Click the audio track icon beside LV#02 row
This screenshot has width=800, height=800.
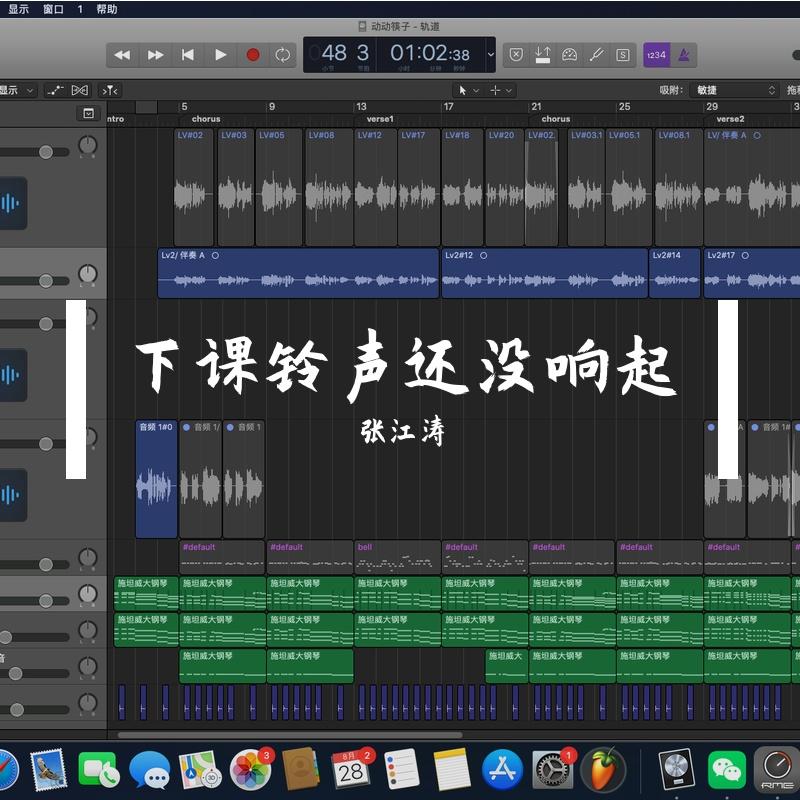[11, 203]
